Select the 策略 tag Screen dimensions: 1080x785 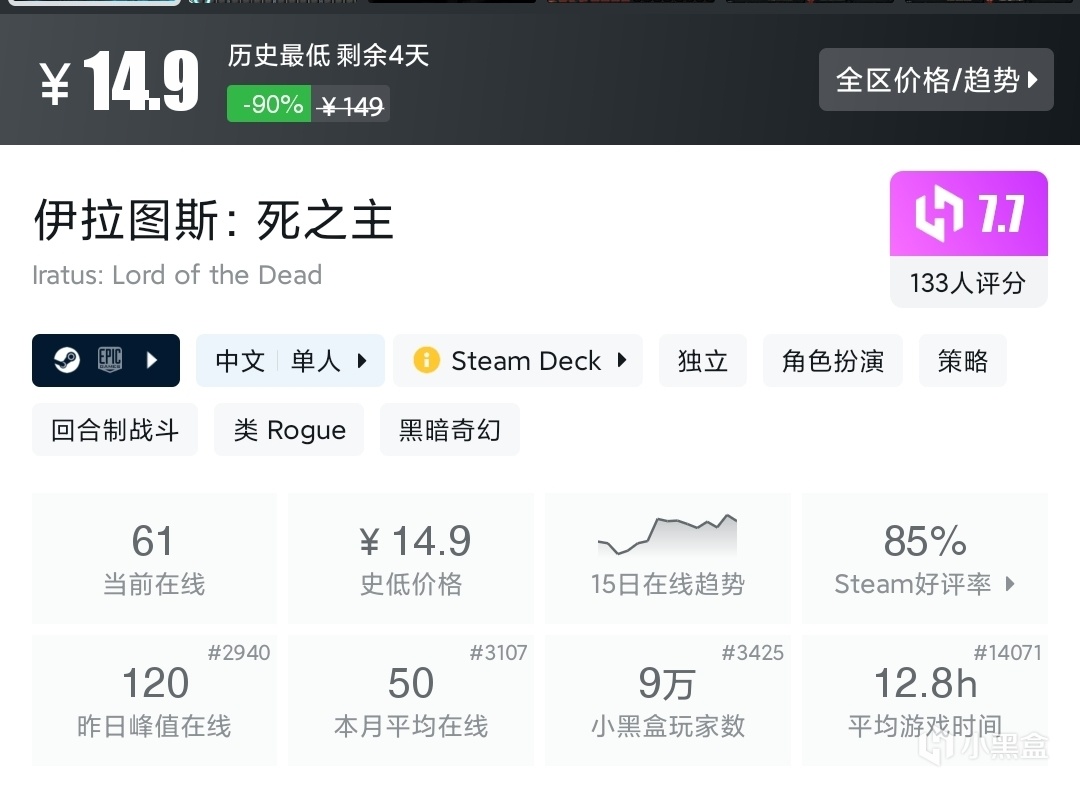point(962,360)
